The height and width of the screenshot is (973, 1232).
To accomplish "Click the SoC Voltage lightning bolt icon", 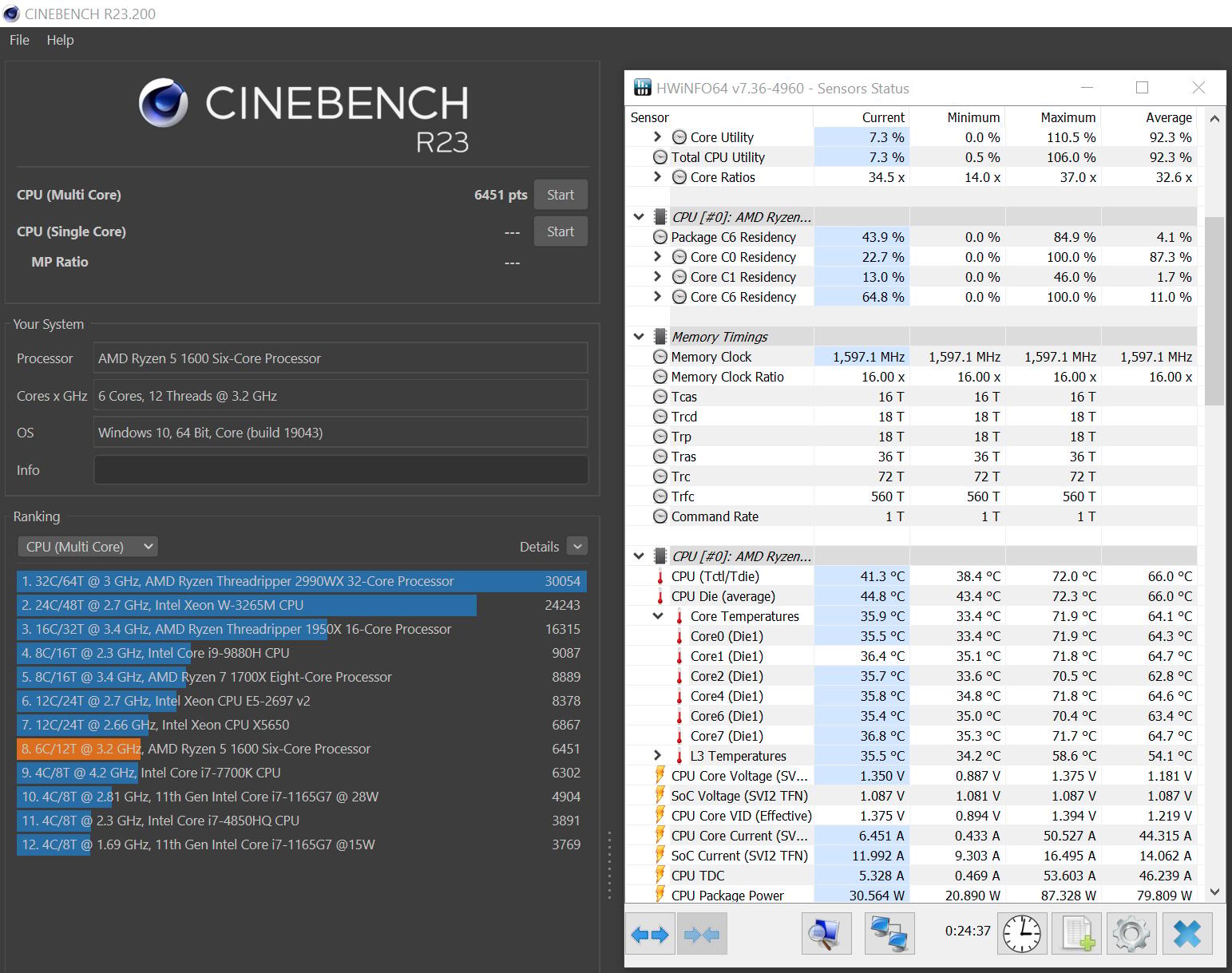I will pyautogui.click(x=660, y=795).
